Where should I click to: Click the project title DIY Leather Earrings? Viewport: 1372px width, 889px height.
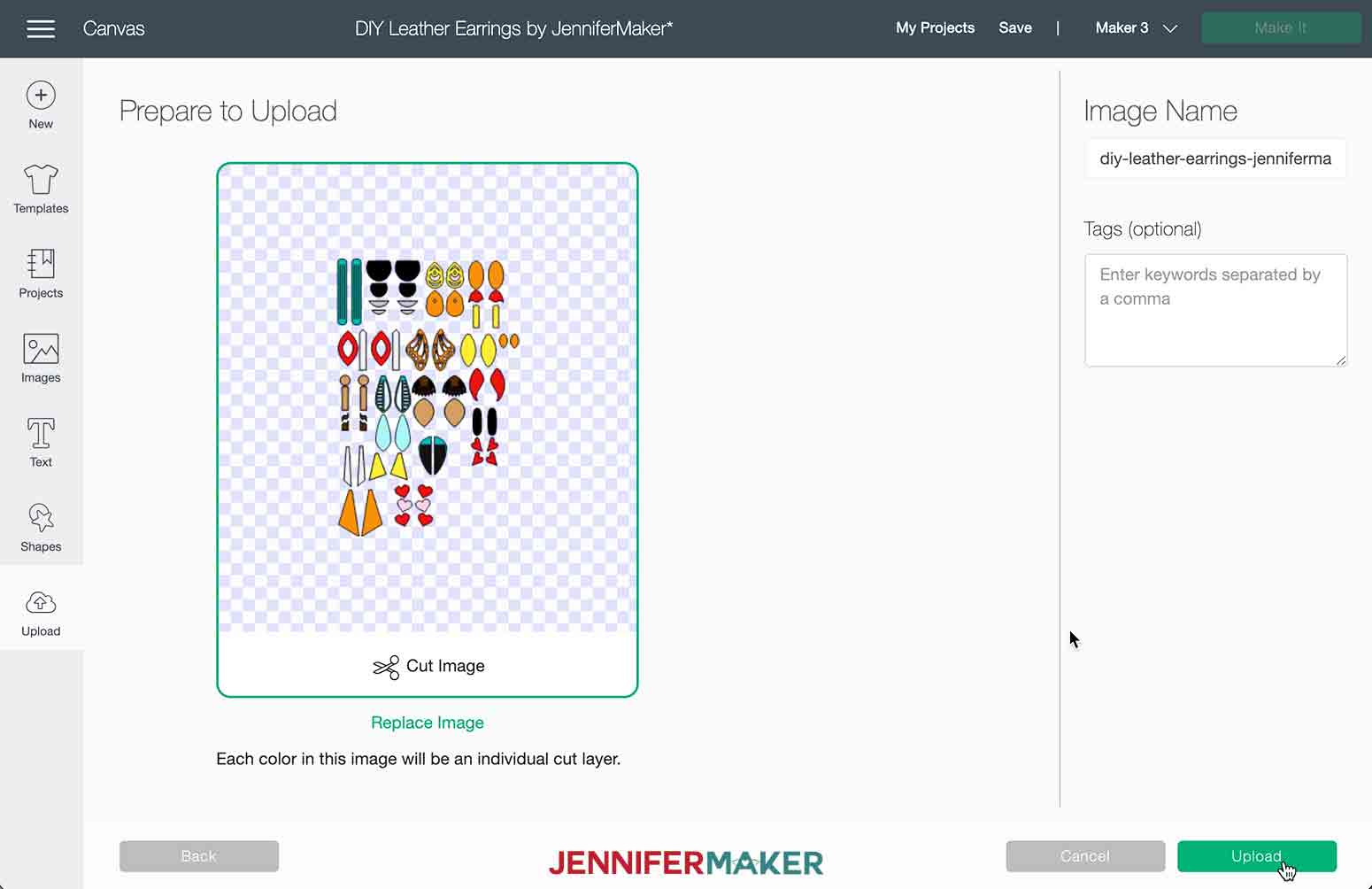tap(513, 28)
